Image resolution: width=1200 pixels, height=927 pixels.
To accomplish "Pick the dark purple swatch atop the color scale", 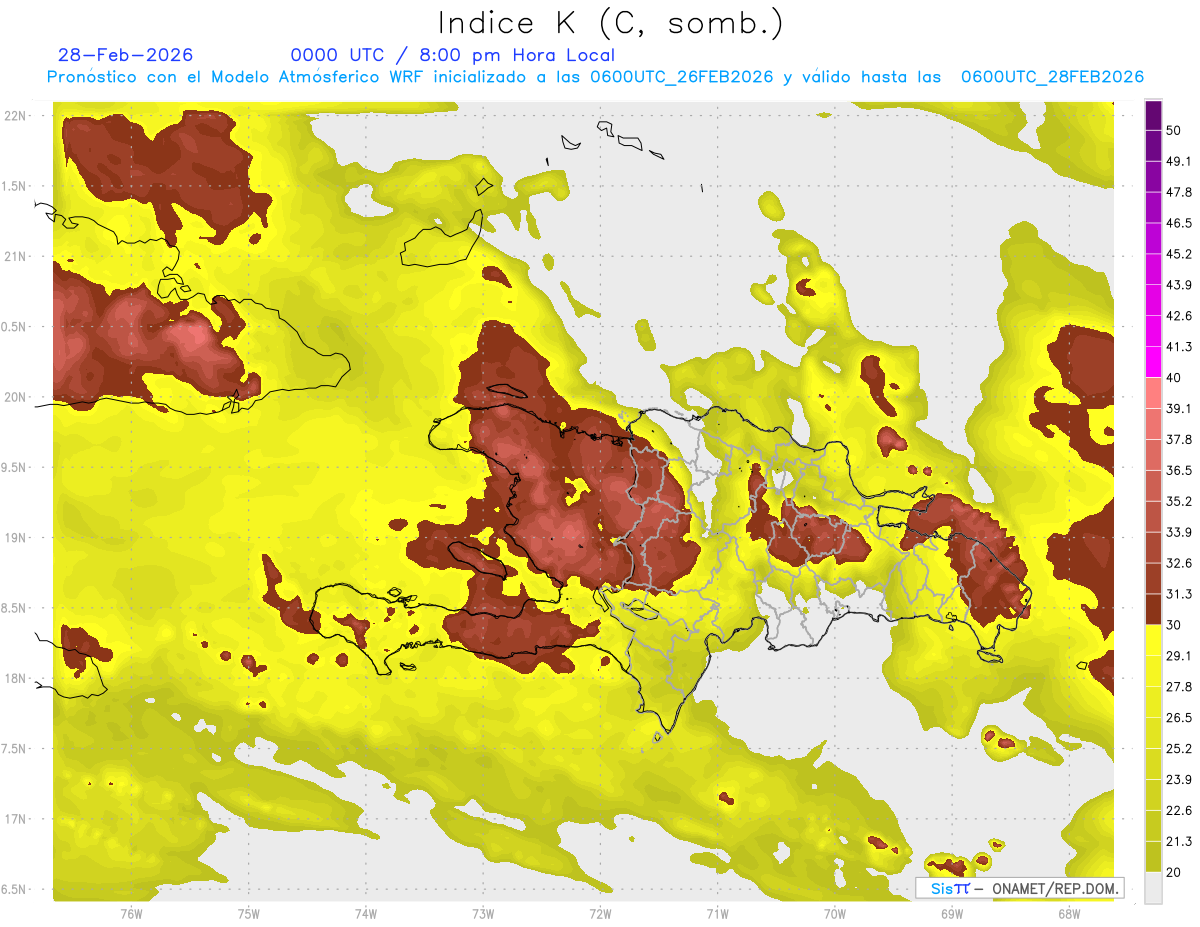I will click(x=1153, y=115).
